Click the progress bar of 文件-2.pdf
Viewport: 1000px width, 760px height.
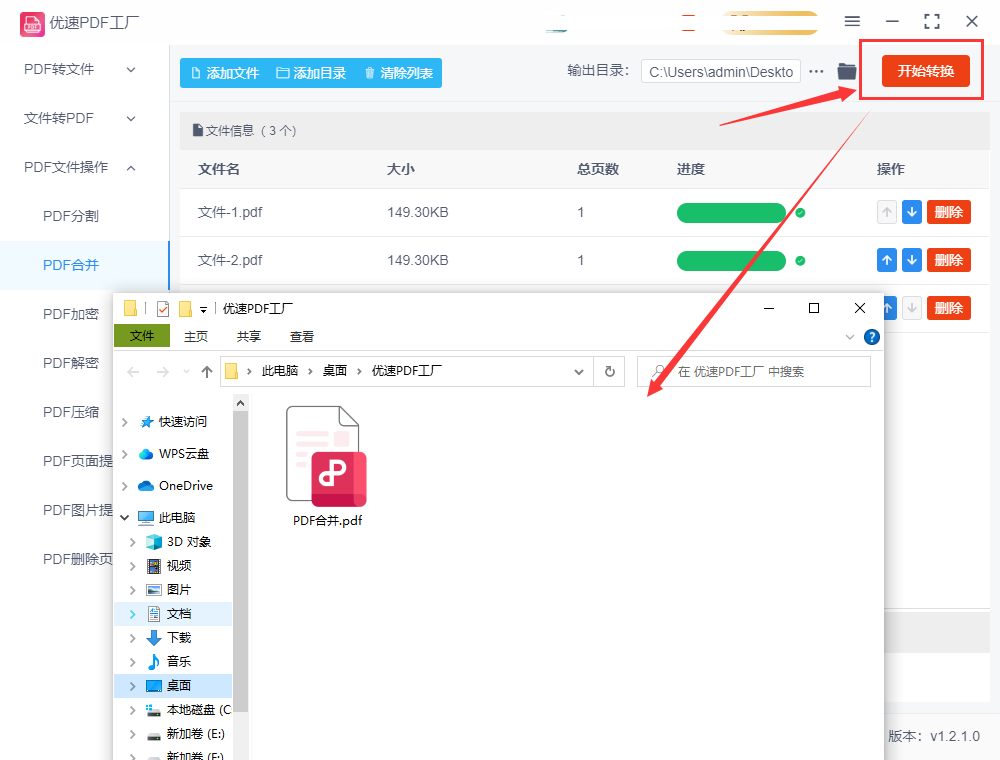click(x=732, y=260)
